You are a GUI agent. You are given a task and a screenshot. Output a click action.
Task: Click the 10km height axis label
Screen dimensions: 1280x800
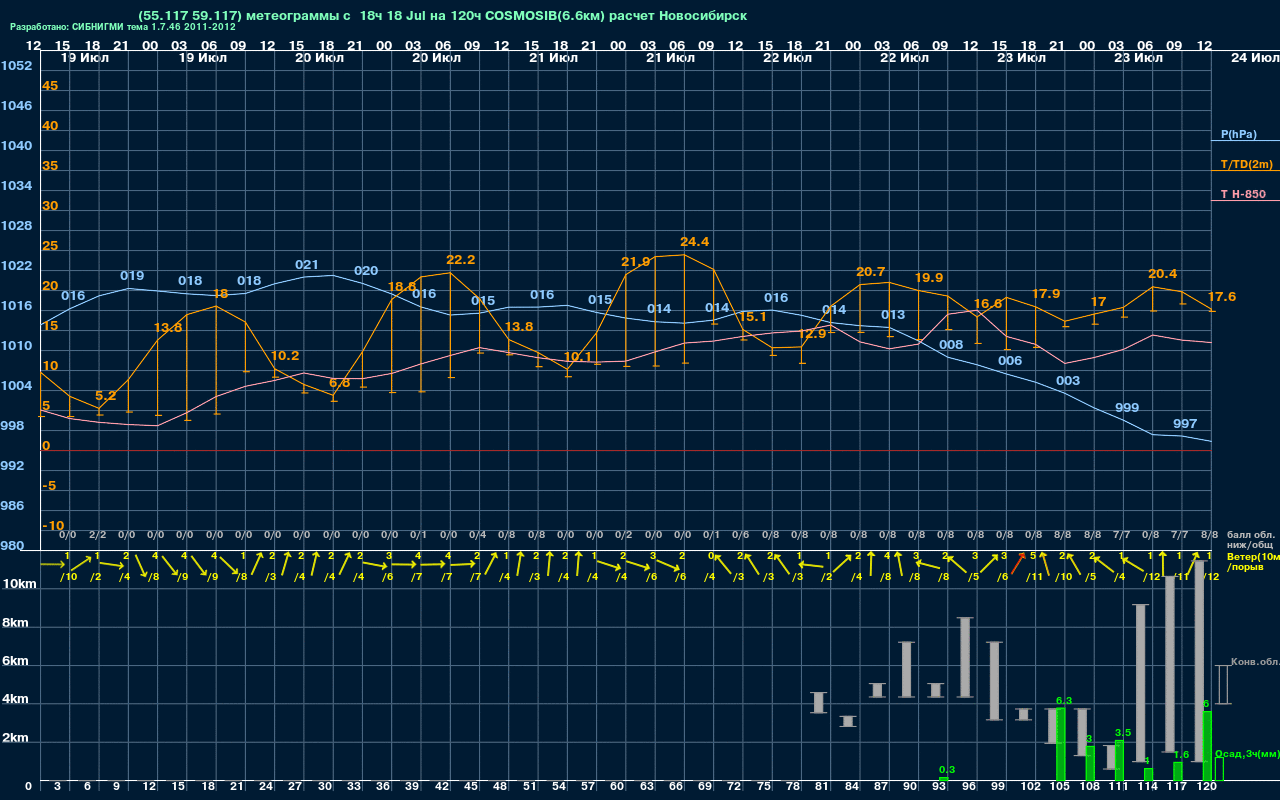pos(20,584)
